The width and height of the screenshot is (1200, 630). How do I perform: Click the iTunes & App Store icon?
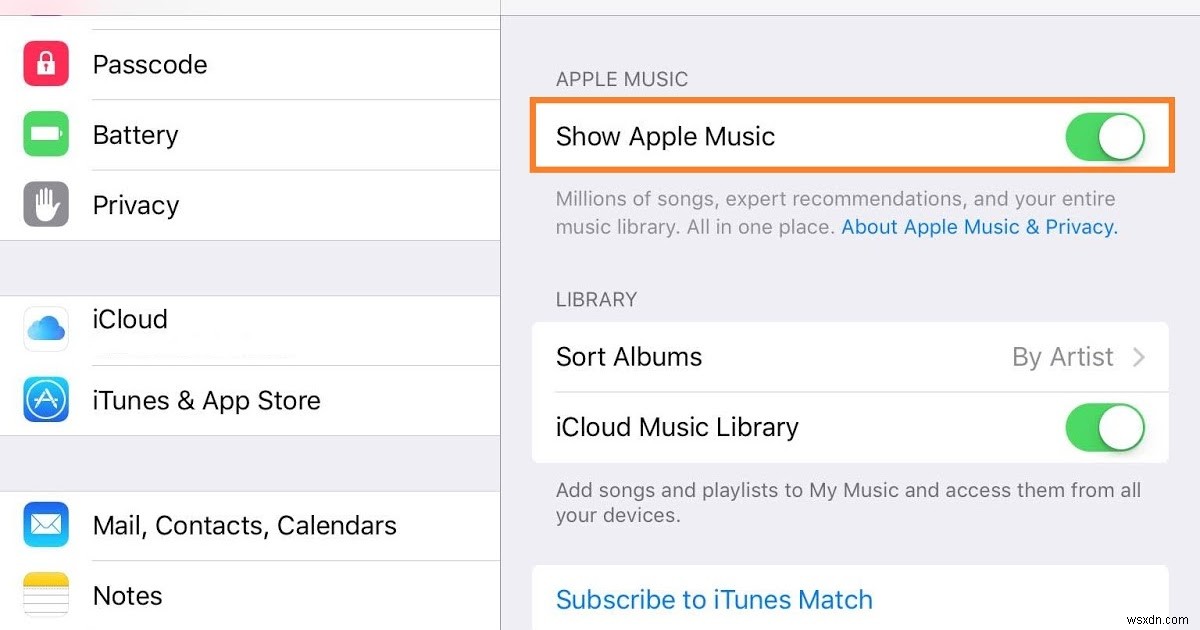(x=45, y=400)
